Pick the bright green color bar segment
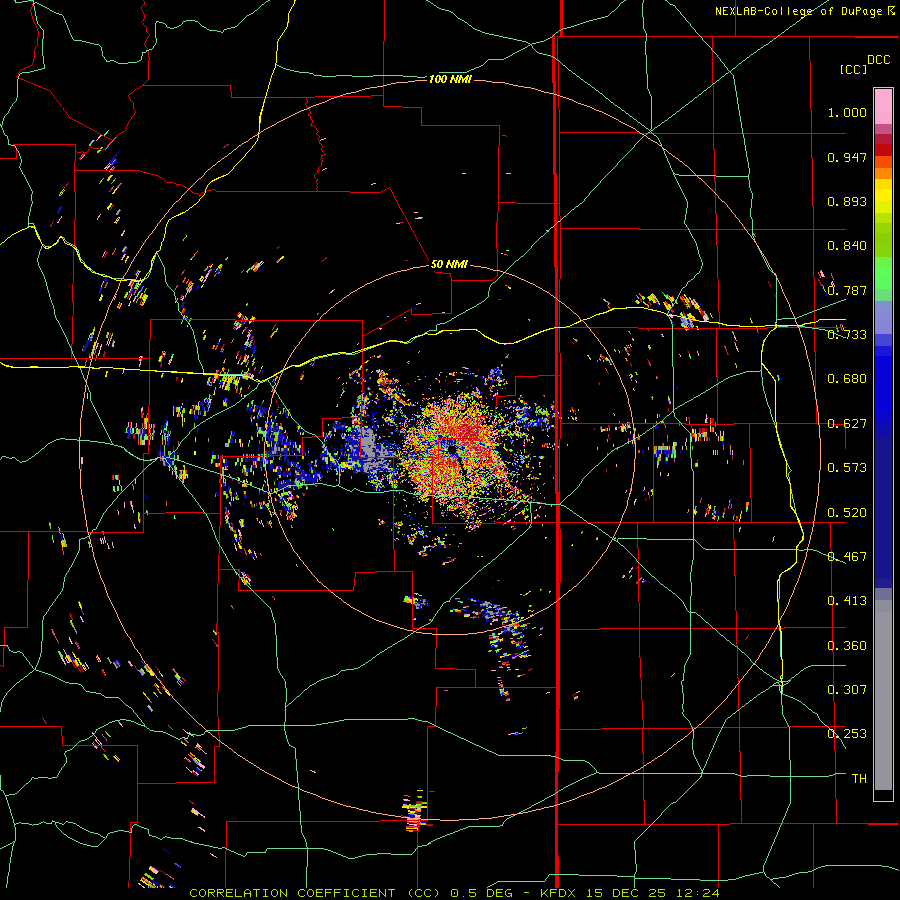The width and height of the screenshot is (900, 900). tap(883, 273)
